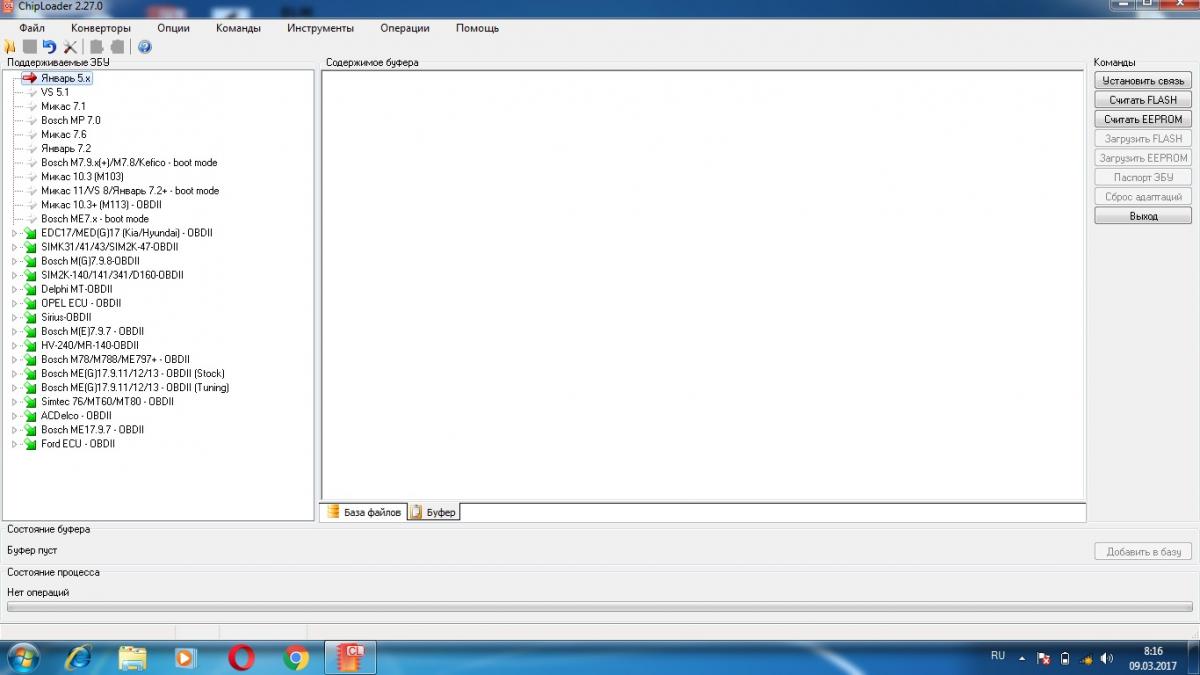This screenshot has height=675, width=1200.
Task: Open the Инструменты menu
Action: pos(320,28)
